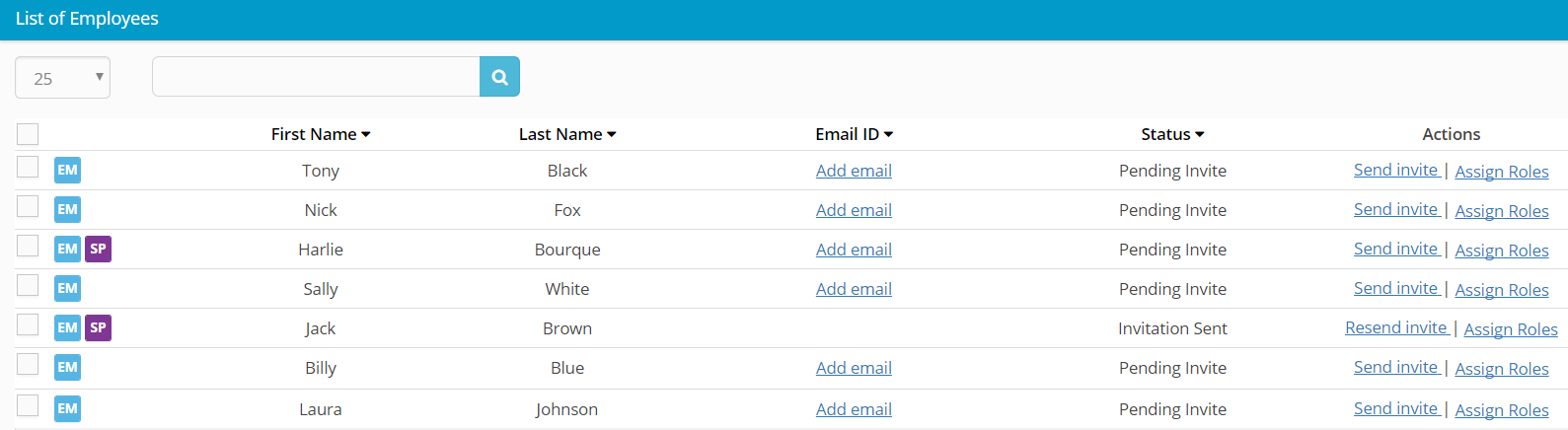
Task: Sort by the Last Name column
Action: coord(566,134)
